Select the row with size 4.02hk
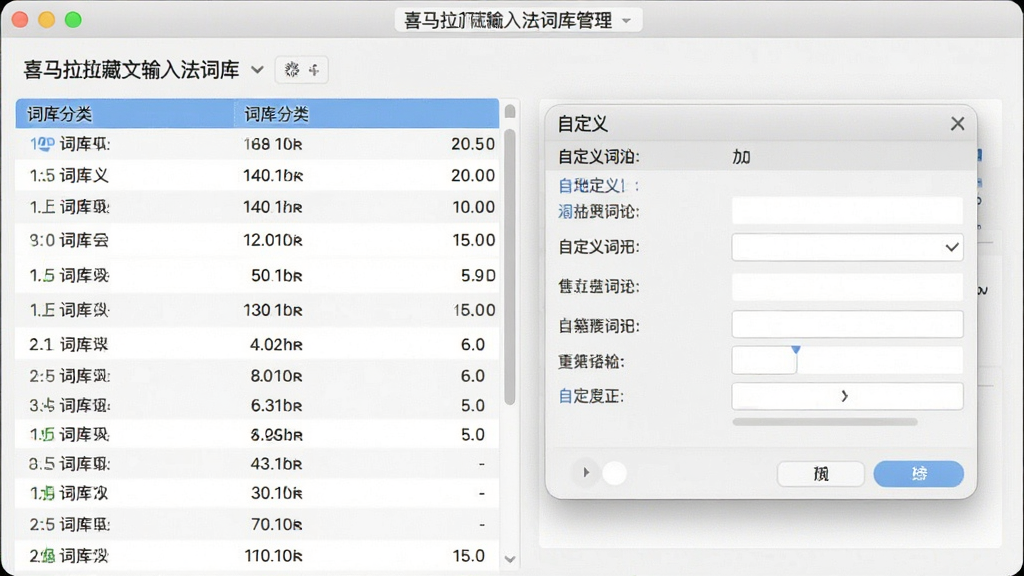This screenshot has width=1024, height=576. click(257, 344)
